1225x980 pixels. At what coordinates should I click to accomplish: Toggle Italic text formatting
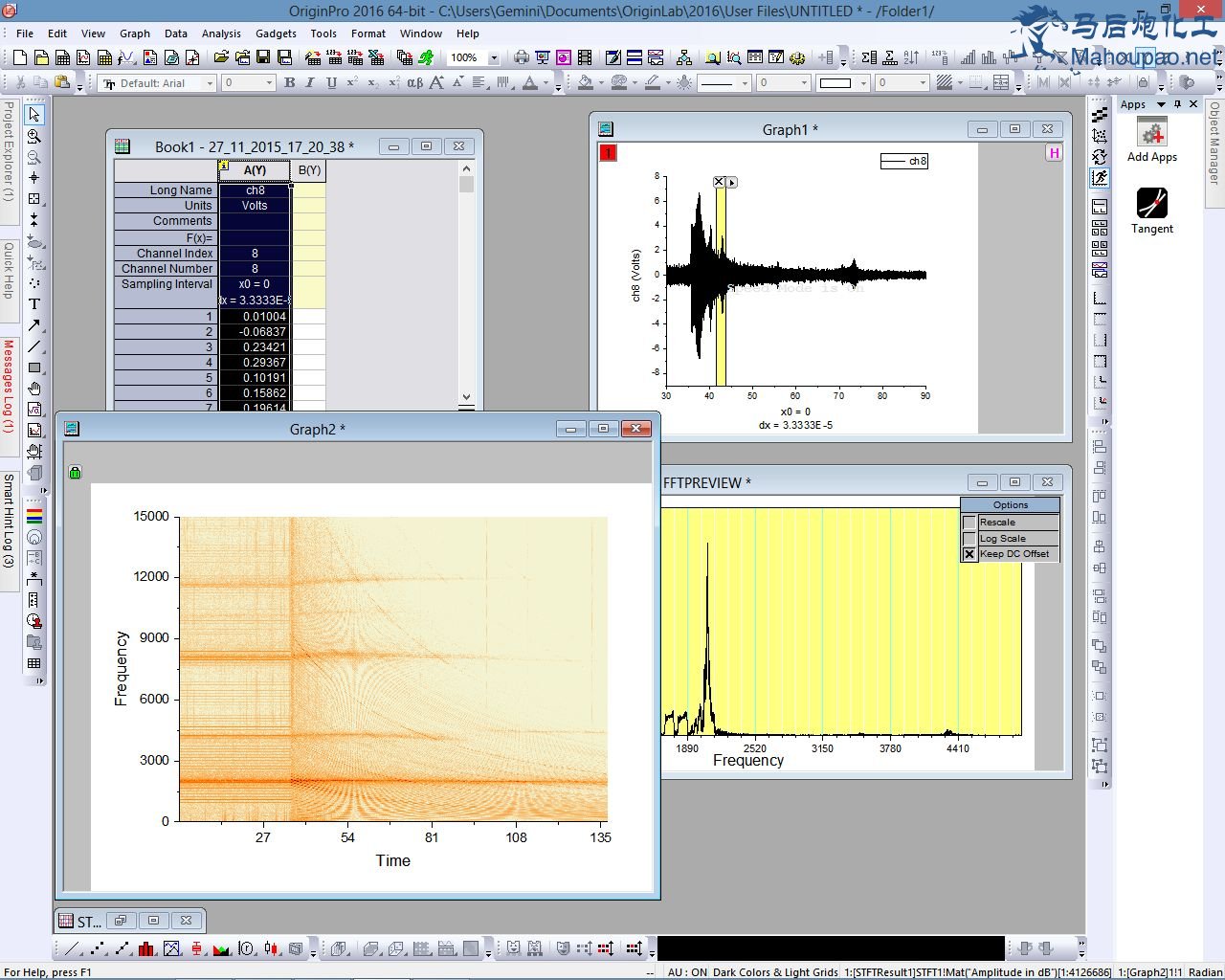tap(310, 83)
